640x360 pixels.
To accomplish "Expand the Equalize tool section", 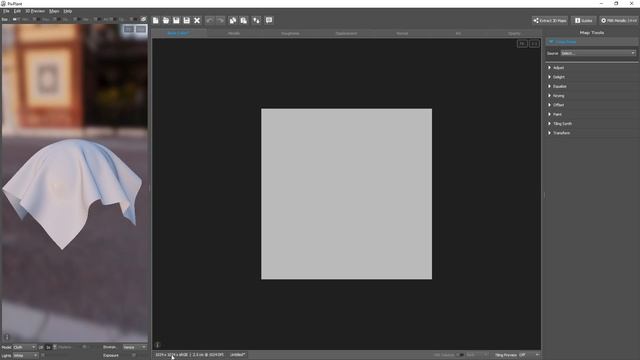I will [x=592, y=87].
